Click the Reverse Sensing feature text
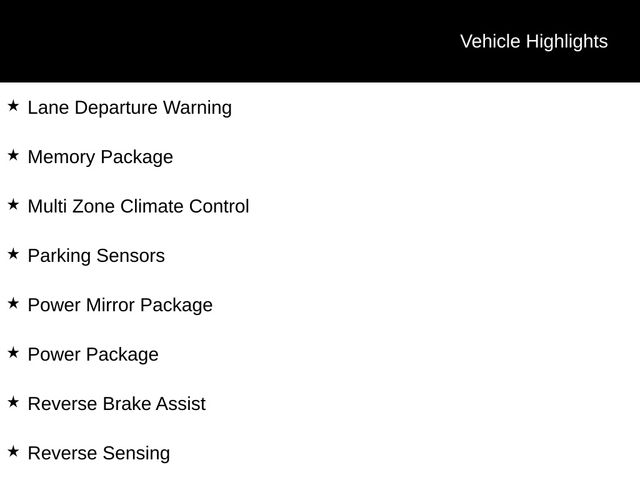This screenshot has height=480, width=640. coord(99,453)
